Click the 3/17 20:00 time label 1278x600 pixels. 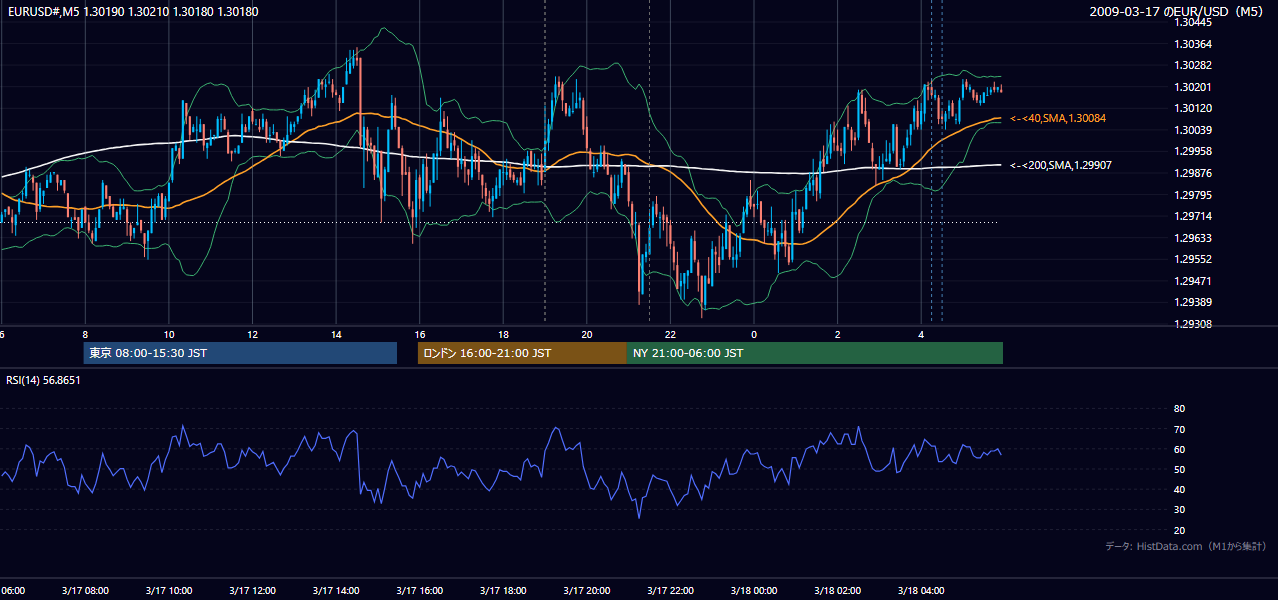click(587, 590)
